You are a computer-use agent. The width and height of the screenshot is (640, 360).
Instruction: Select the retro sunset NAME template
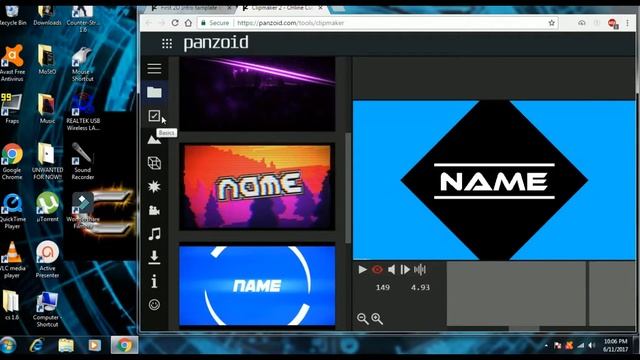[x=257, y=187]
